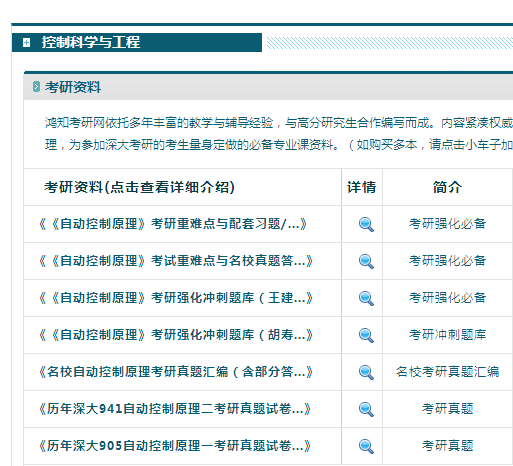Open link 历年深大905自动控制原理一考研真题试卷

(175, 446)
